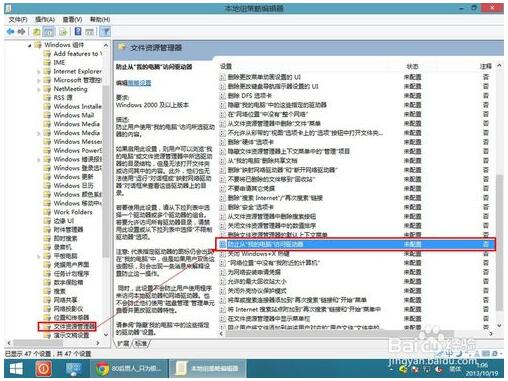
Task: Select the RSS 源 tree folder
Action: tap(58, 98)
